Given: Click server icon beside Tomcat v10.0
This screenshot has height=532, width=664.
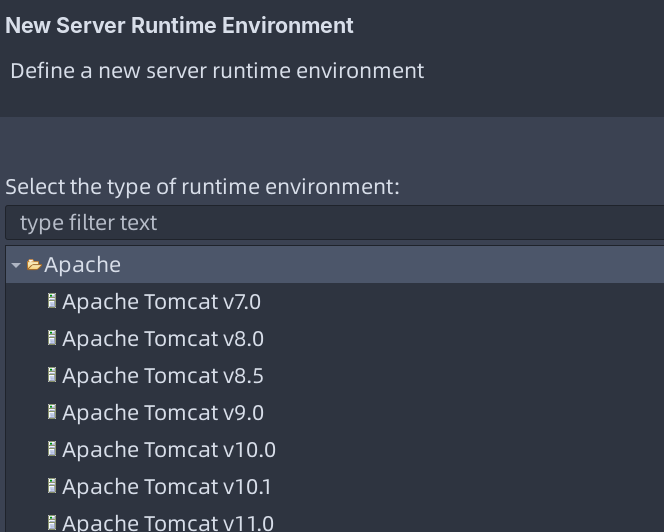Looking at the screenshot, I should [x=52, y=449].
